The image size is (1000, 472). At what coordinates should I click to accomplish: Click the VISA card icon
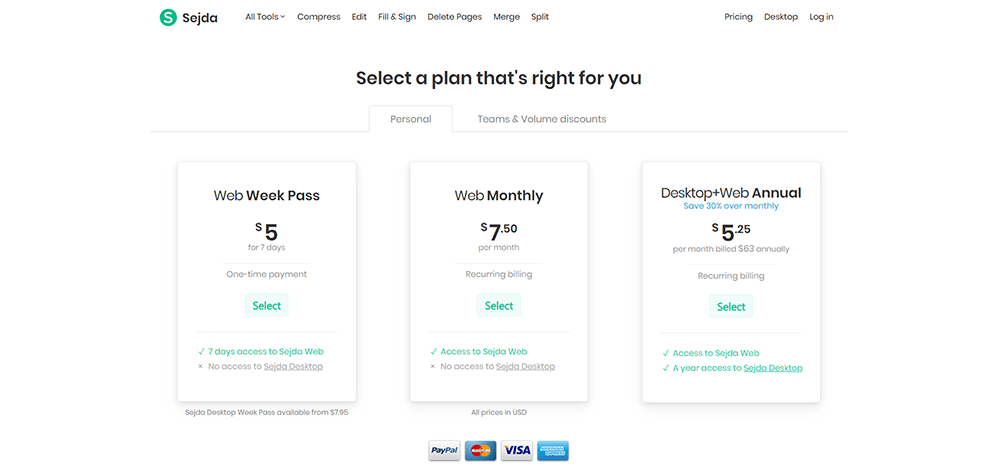517,451
